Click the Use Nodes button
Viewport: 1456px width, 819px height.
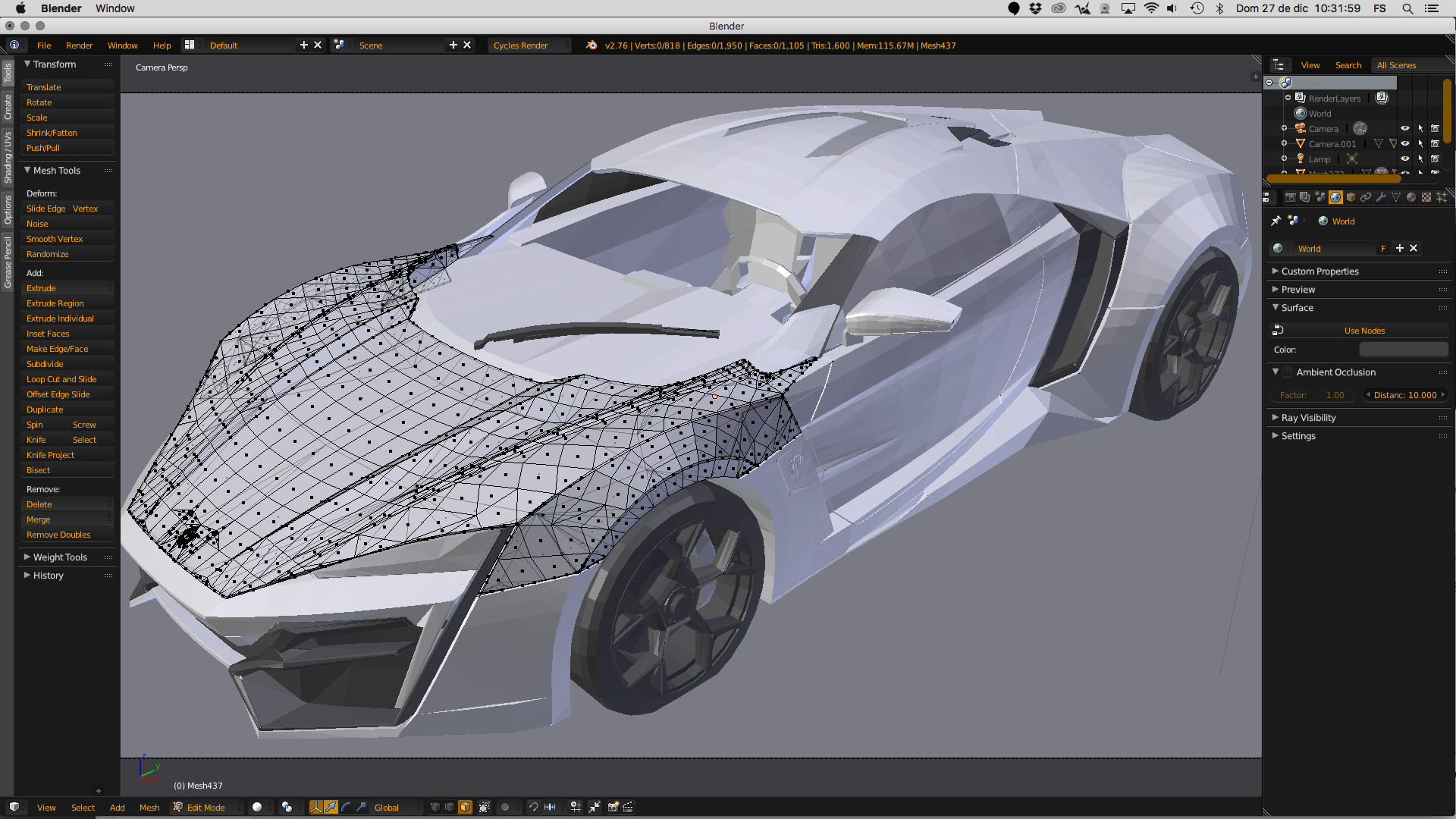(1363, 331)
